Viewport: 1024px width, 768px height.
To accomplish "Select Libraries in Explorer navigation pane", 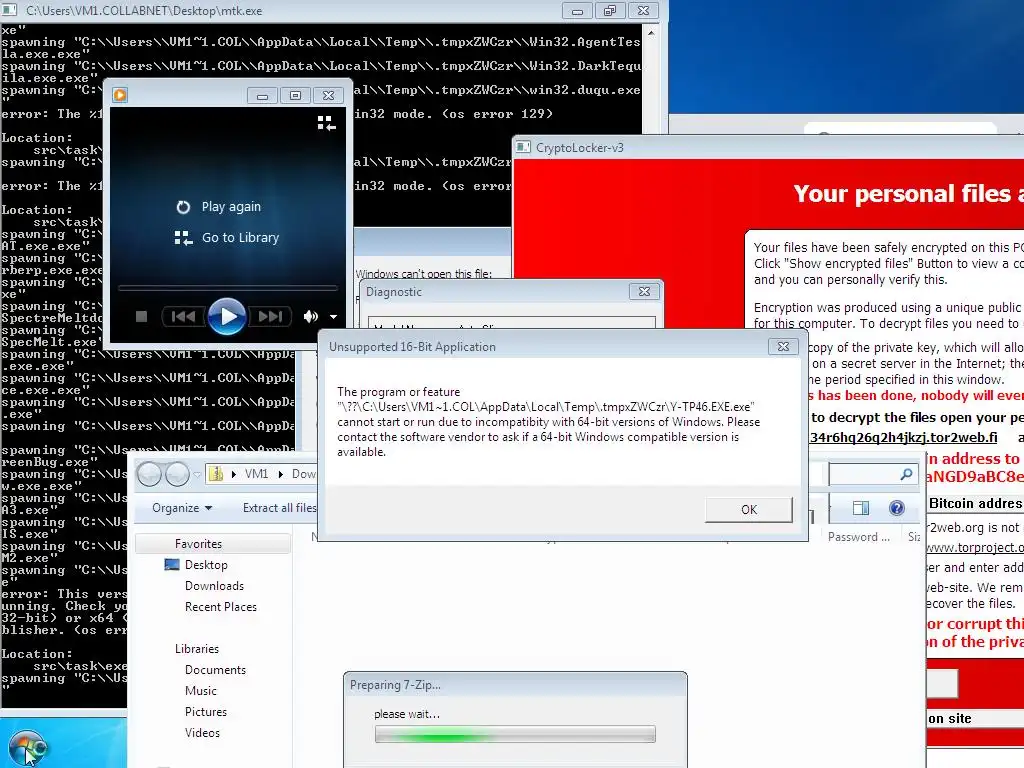I will pos(197,649).
